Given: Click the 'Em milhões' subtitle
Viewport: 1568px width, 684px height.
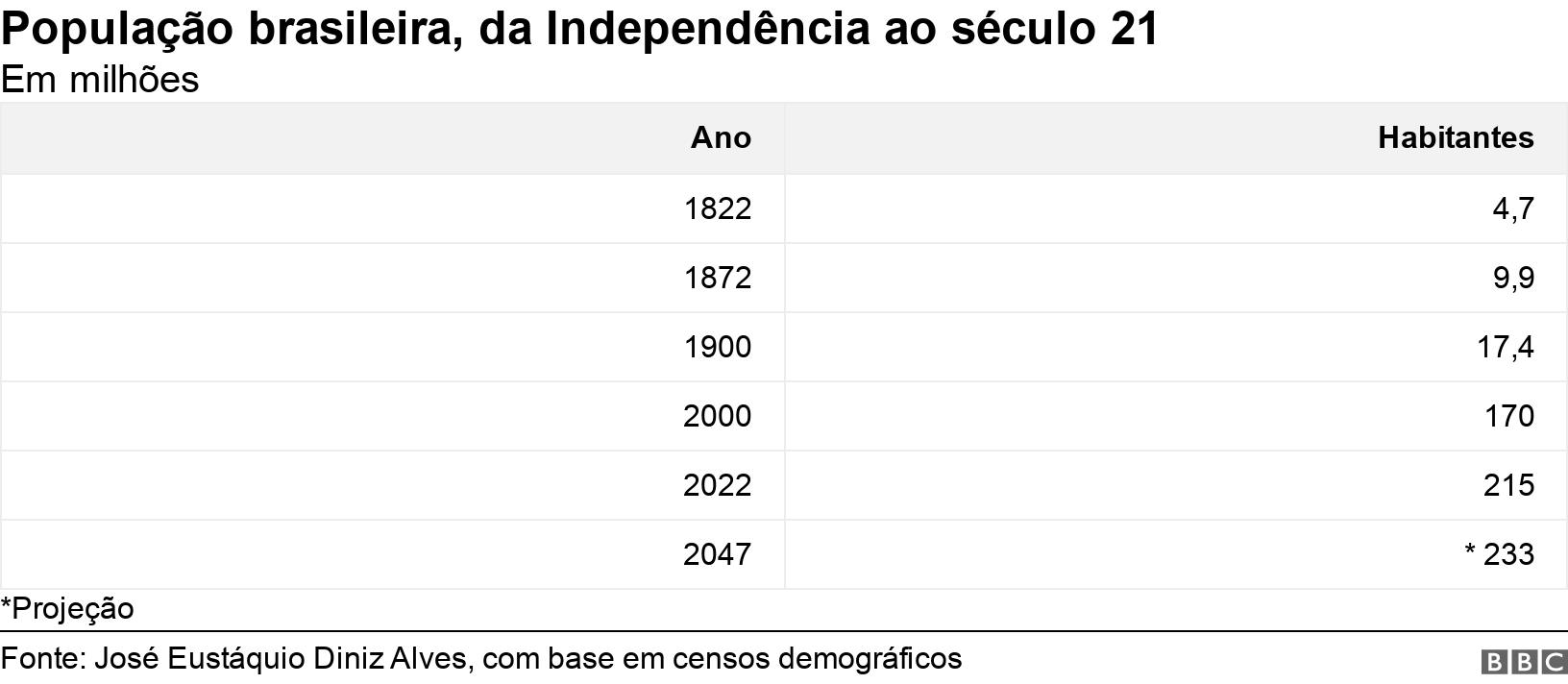Looking at the screenshot, I should pyautogui.click(x=100, y=80).
